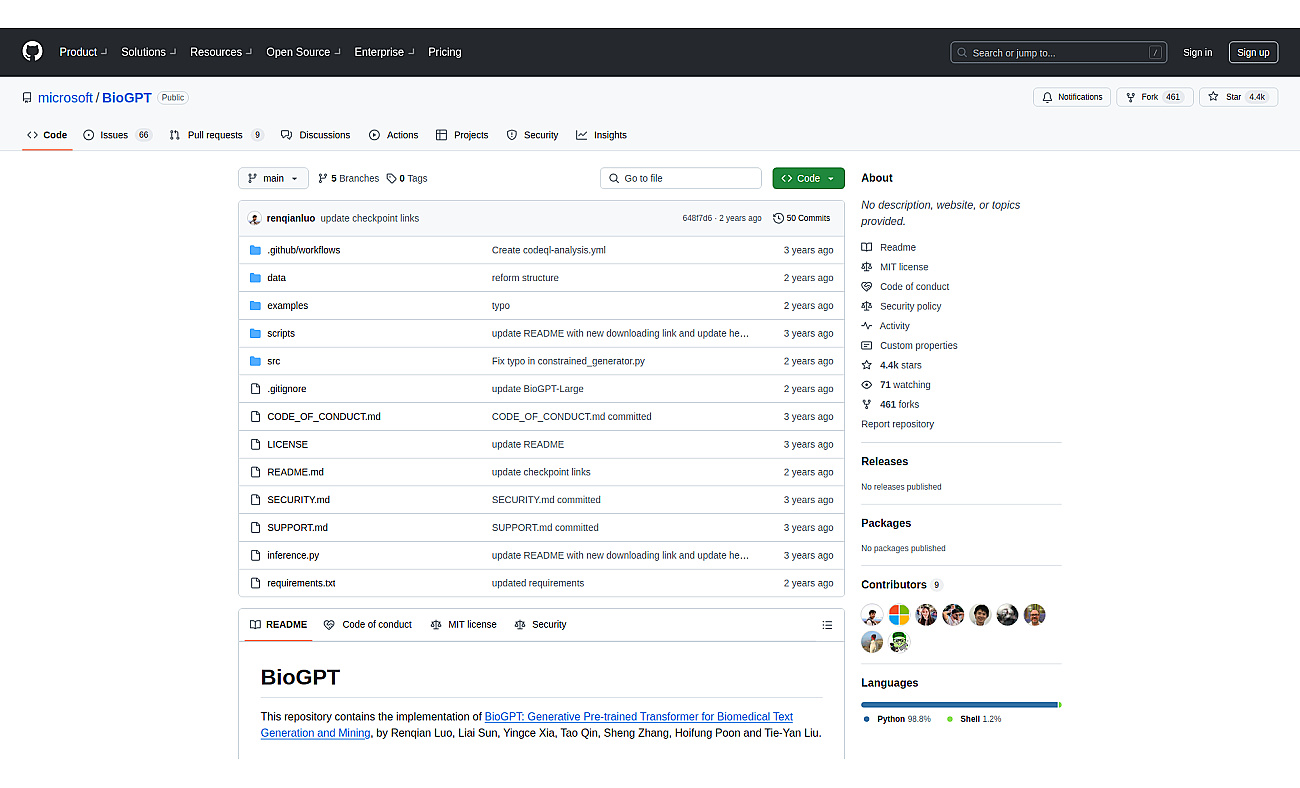Open the requirements.txt file name
The height and width of the screenshot is (788, 1300).
[x=301, y=583]
